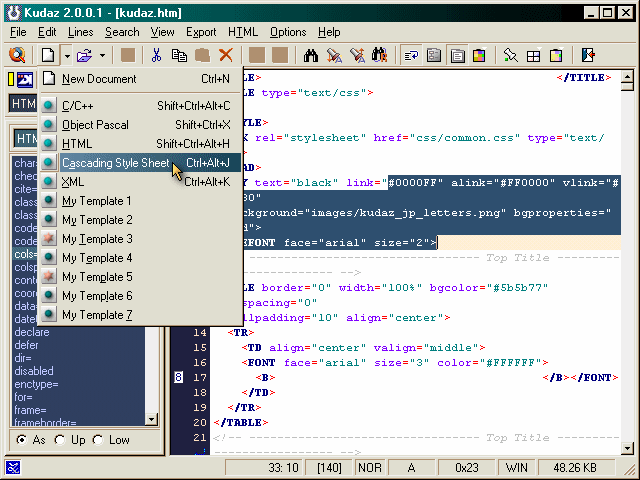Choose C/C++ template entry
The width and height of the screenshot is (640, 480).
point(140,106)
